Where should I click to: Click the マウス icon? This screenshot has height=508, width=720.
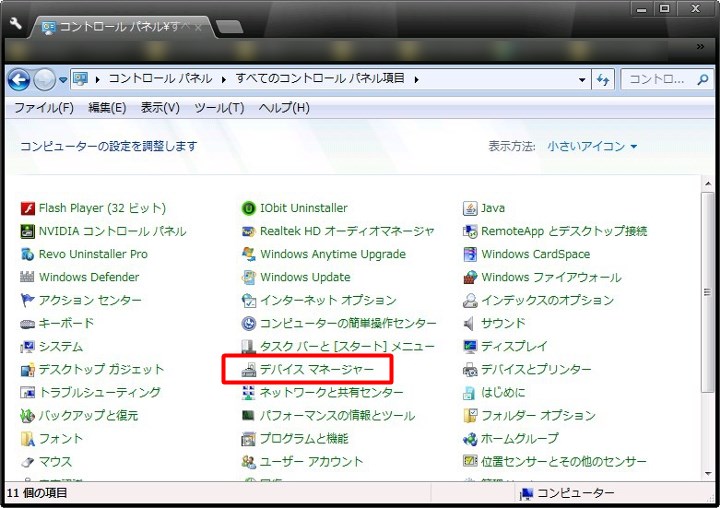tap(28, 462)
